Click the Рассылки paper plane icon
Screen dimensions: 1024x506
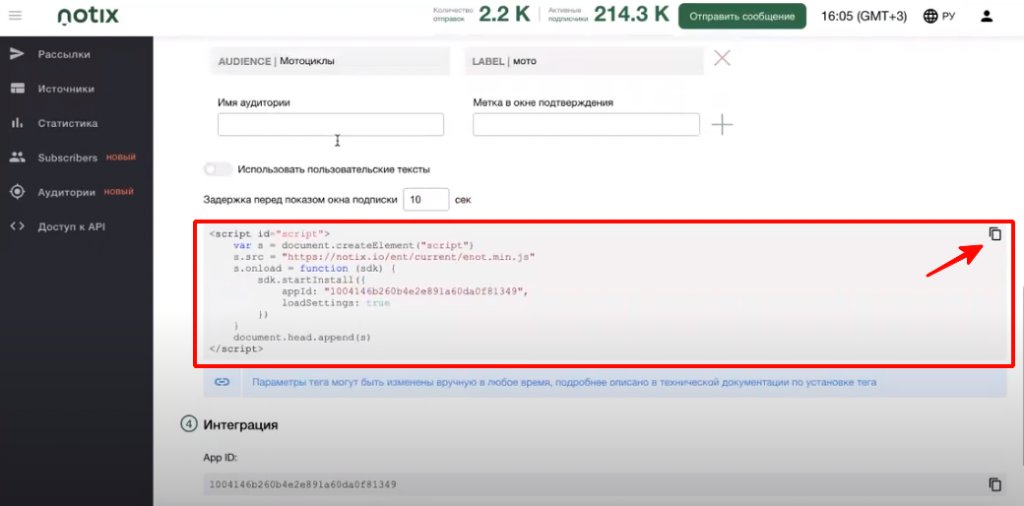17,54
